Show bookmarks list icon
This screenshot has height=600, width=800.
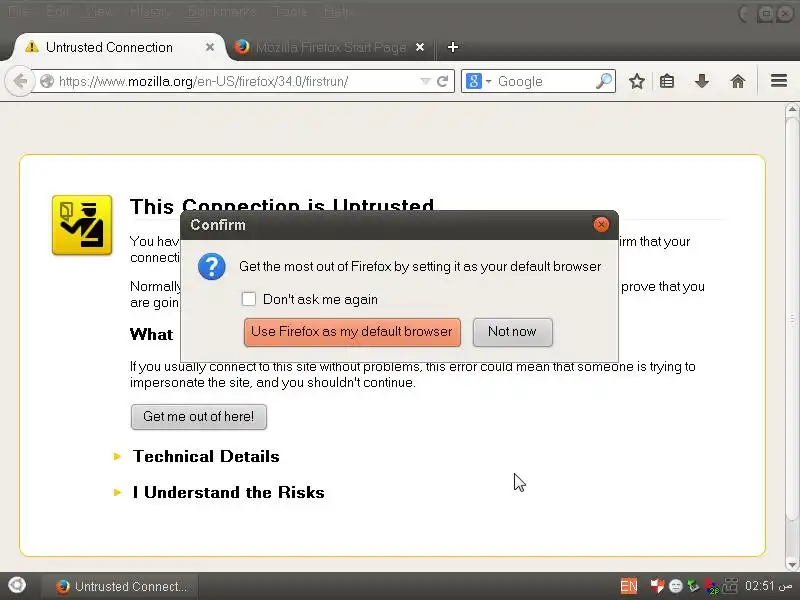(667, 81)
